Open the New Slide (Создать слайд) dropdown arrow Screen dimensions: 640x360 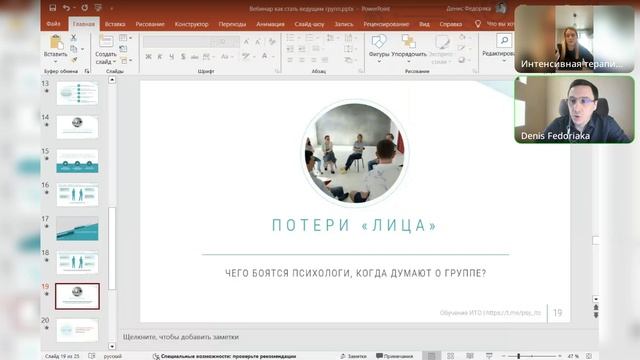pyautogui.click(x=115, y=62)
